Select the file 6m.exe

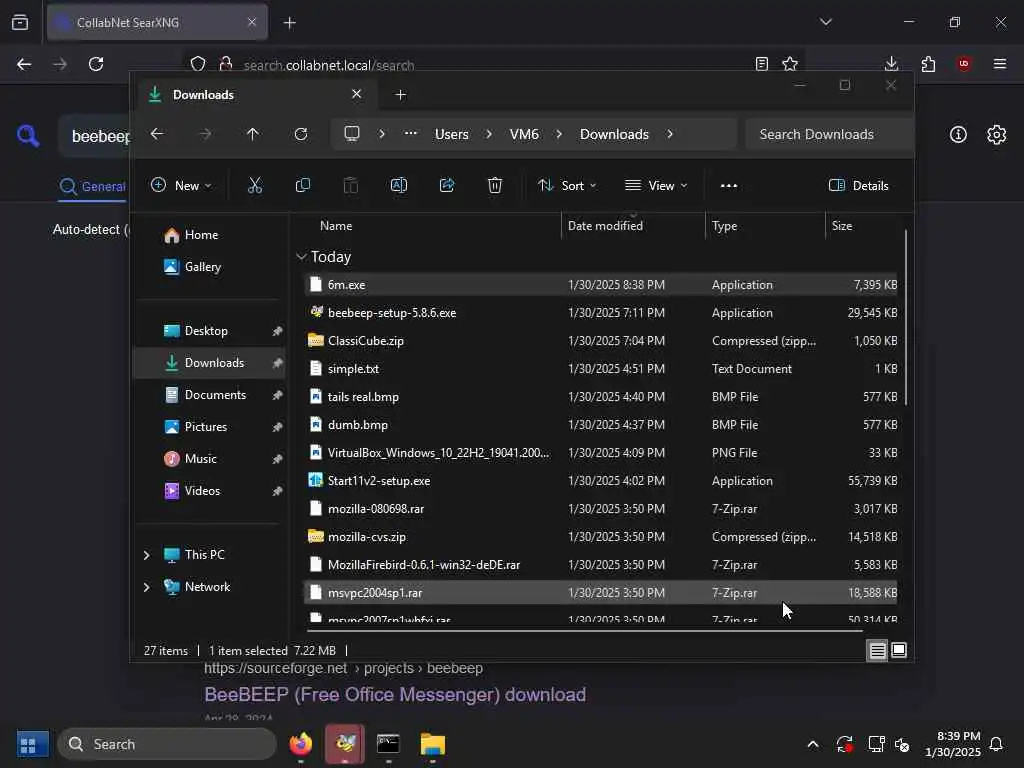point(601,285)
